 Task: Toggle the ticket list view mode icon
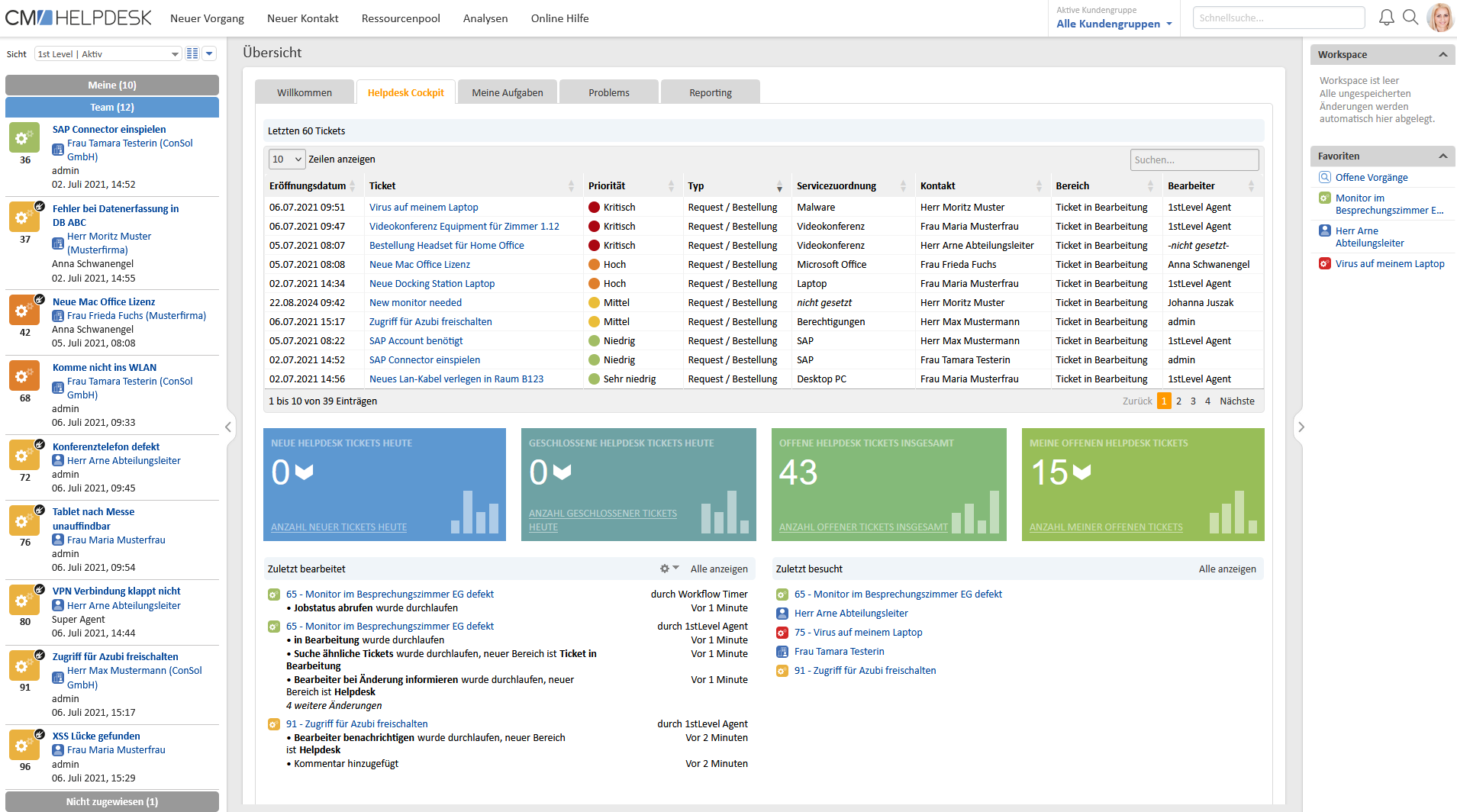tap(192, 53)
